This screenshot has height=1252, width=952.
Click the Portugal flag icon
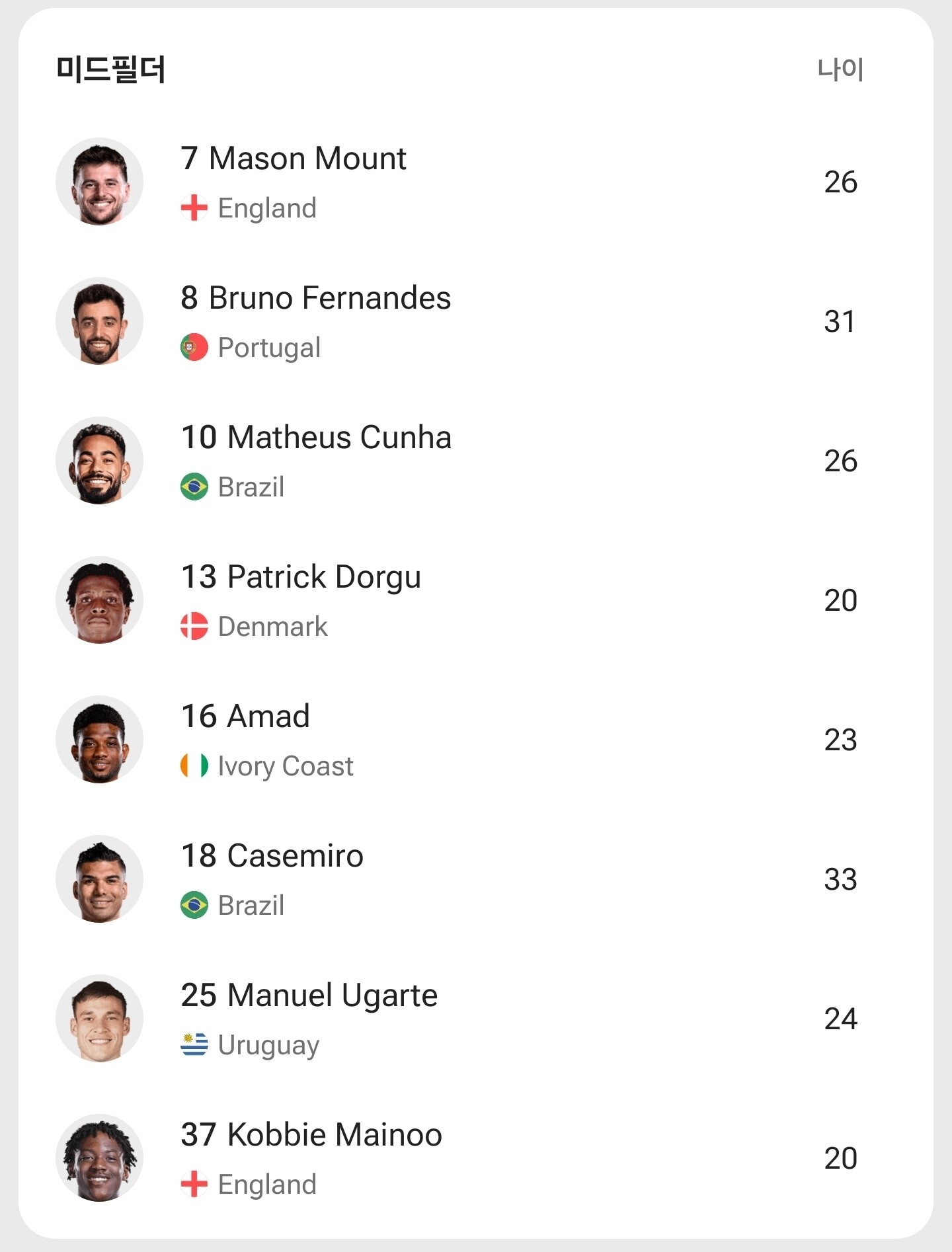[x=194, y=348]
